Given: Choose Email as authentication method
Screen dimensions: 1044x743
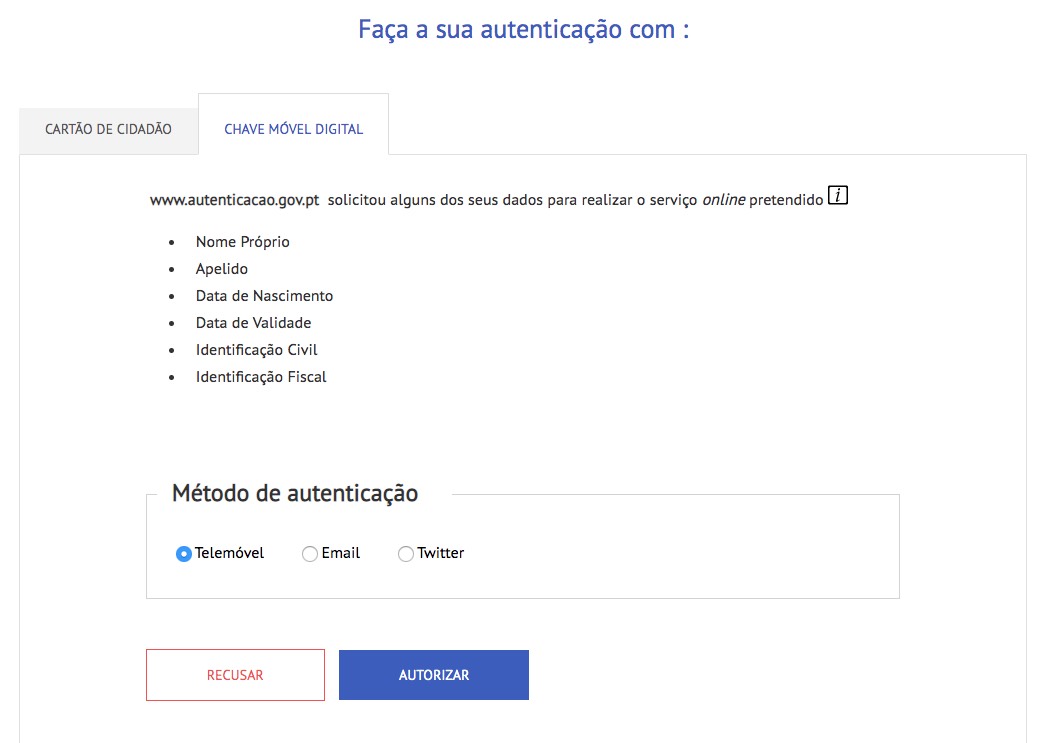Looking at the screenshot, I should pos(310,553).
